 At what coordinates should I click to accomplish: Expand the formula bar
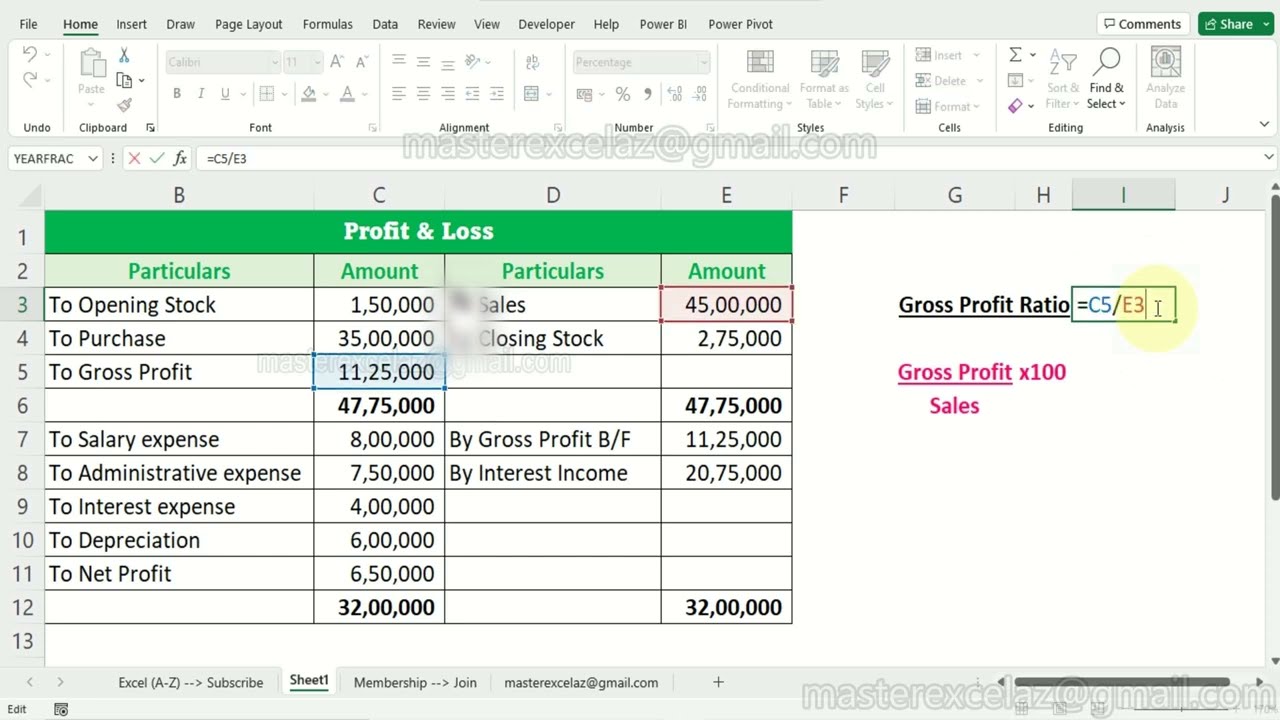[x=1269, y=157]
